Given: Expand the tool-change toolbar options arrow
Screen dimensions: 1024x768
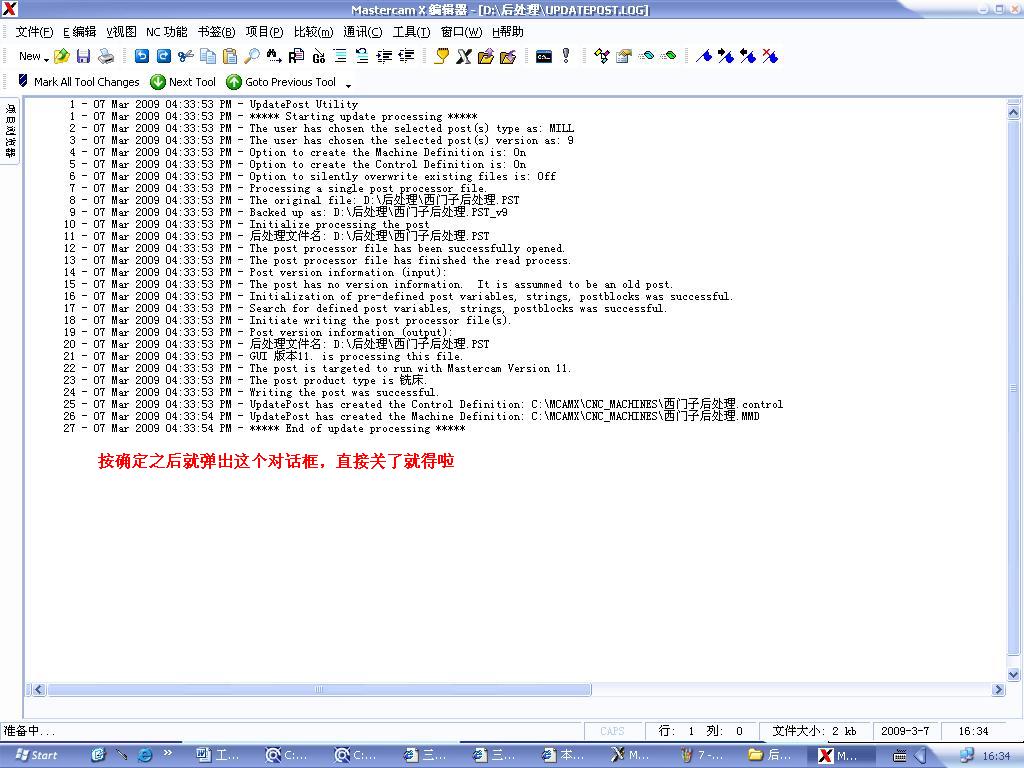Looking at the screenshot, I should [348, 85].
